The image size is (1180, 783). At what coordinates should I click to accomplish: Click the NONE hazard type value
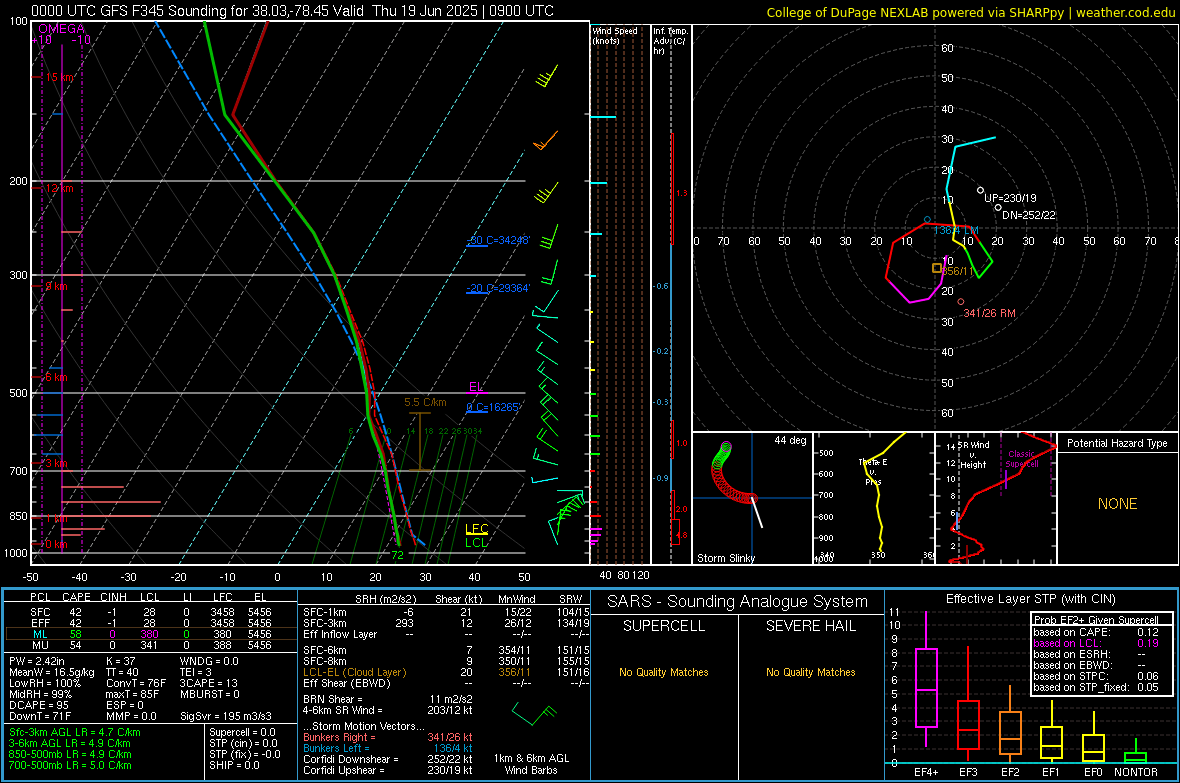pyautogui.click(x=1117, y=504)
